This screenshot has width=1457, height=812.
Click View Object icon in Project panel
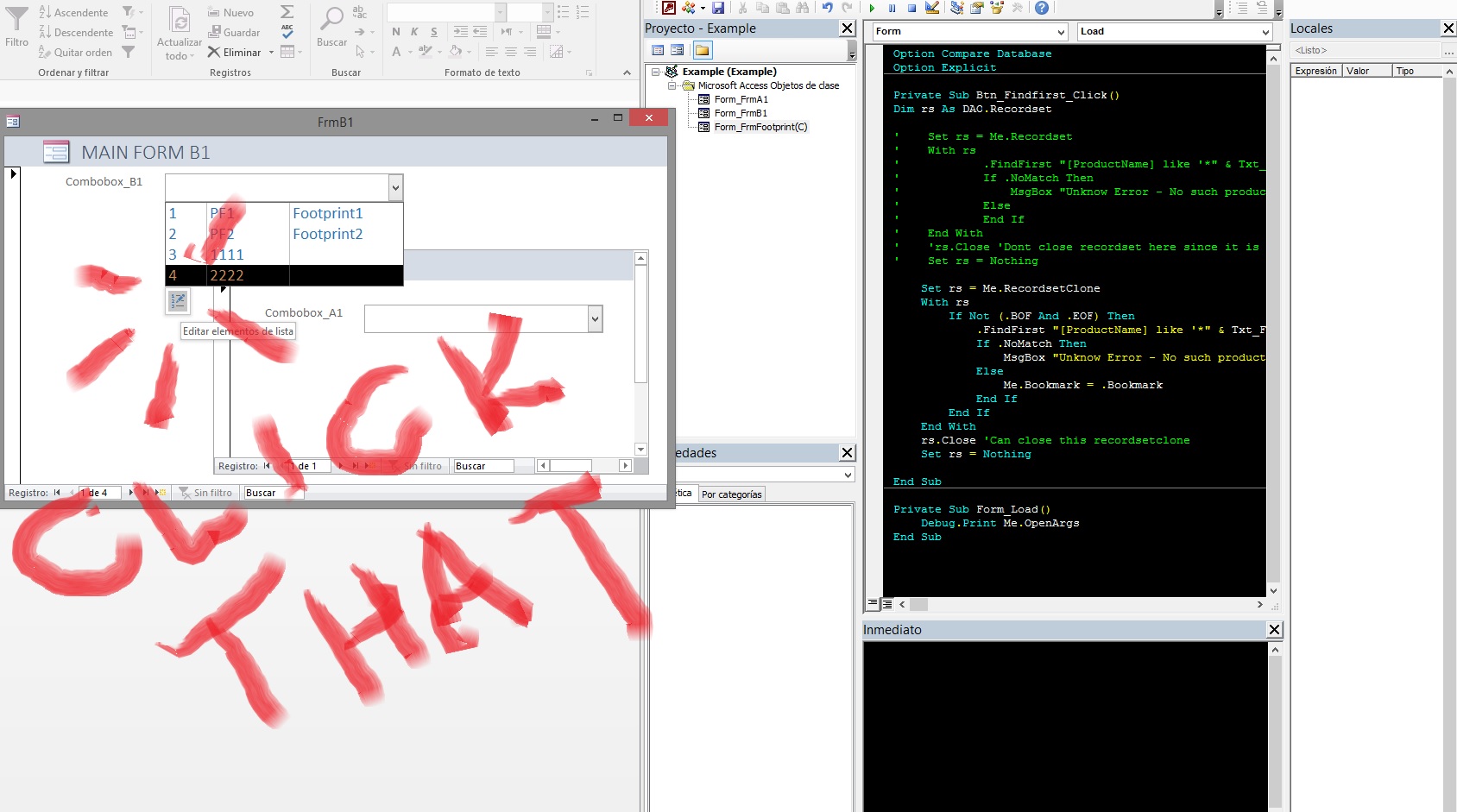point(678,50)
